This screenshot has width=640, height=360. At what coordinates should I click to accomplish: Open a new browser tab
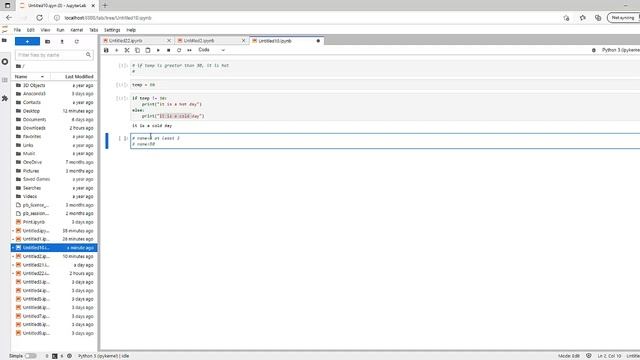[x=104, y=5]
